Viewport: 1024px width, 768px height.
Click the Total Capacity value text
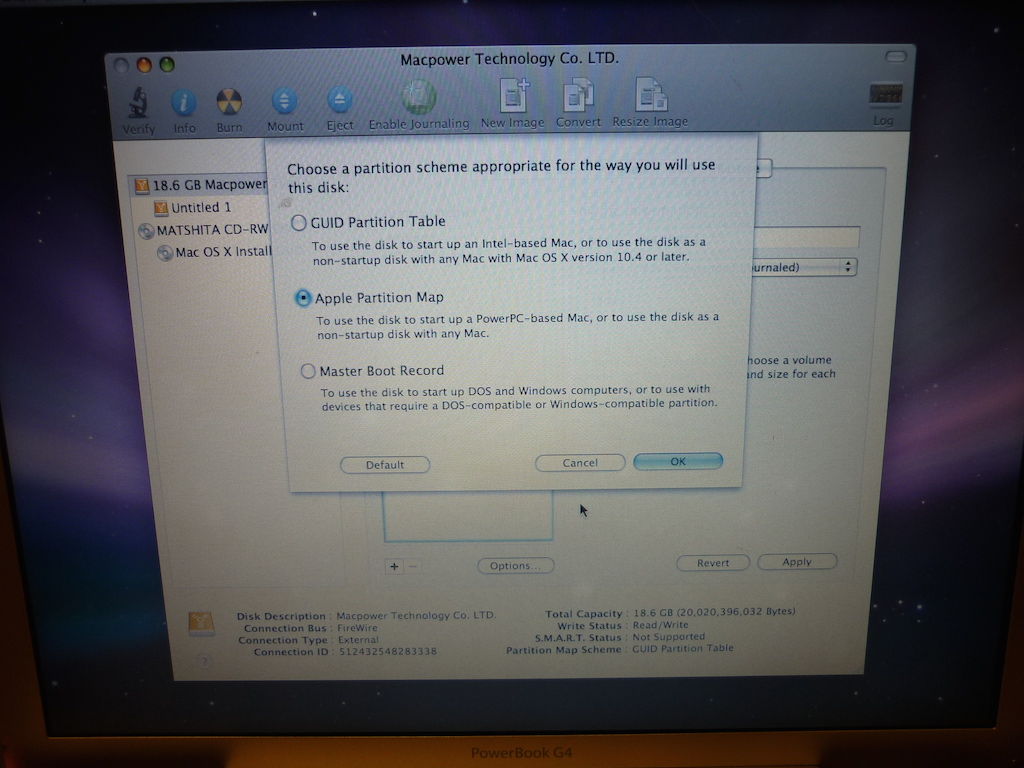(x=714, y=613)
